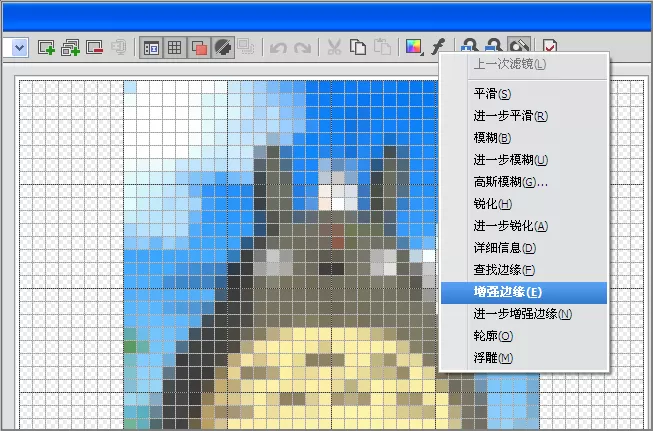Screen dimensions: 653x431
Task: Toggle the pixel grid display icon
Action: coord(174,47)
